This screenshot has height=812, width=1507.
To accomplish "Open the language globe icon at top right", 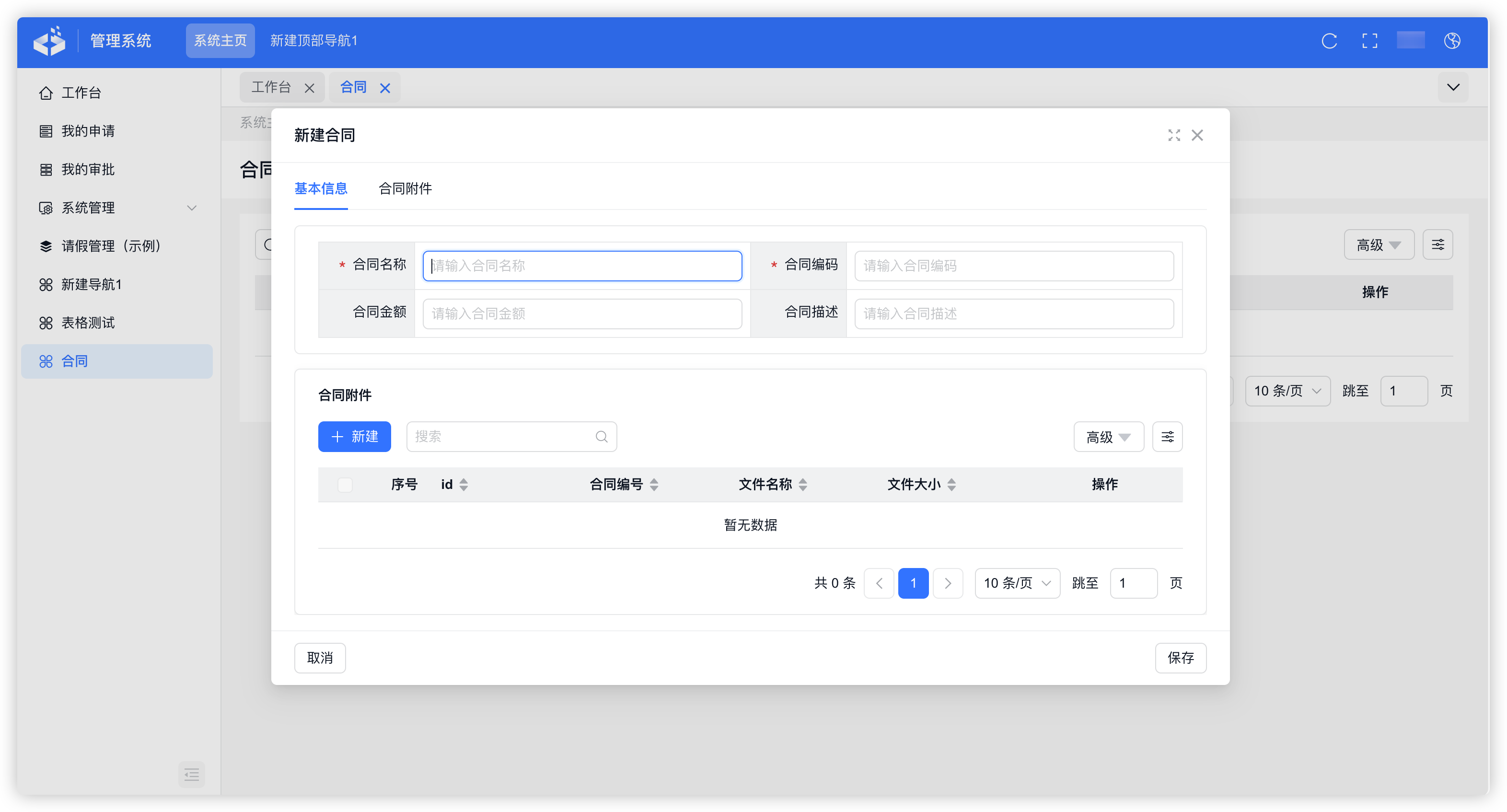I will 1452,41.
